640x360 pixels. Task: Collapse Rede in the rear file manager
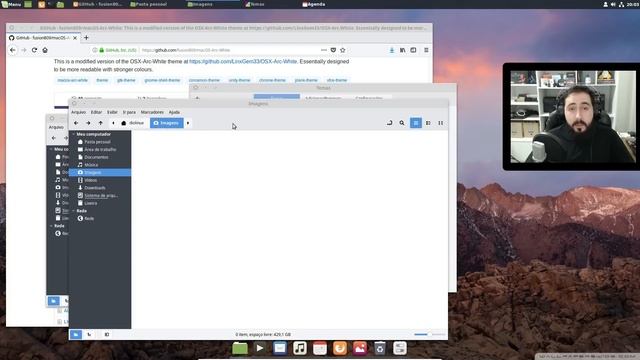(x=51, y=226)
